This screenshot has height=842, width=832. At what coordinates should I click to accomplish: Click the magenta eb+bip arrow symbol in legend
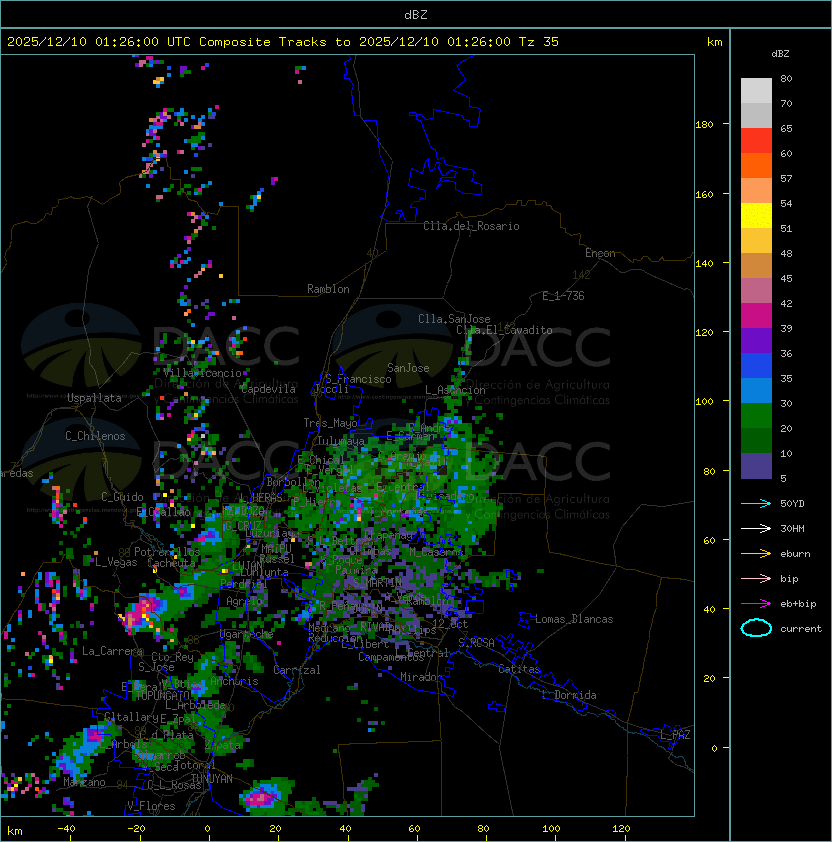click(x=756, y=604)
